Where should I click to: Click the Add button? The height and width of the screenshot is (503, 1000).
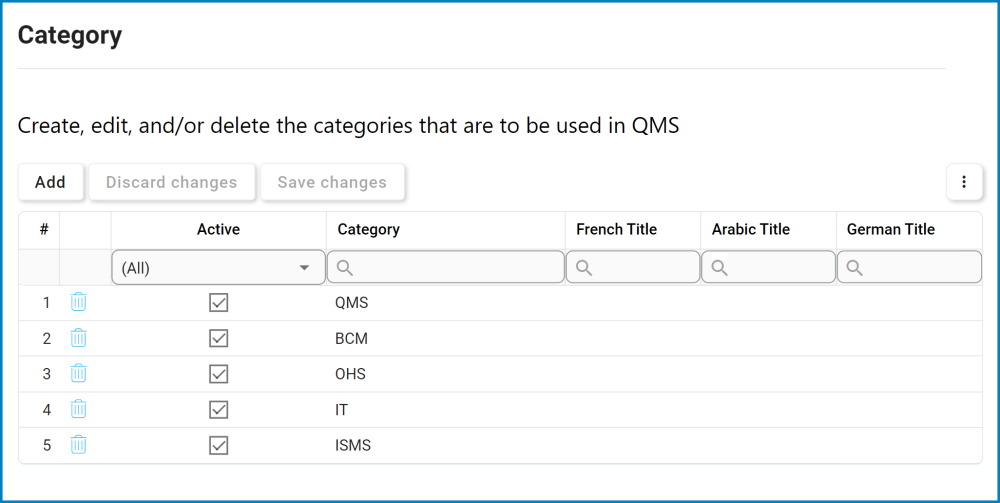(50, 182)
